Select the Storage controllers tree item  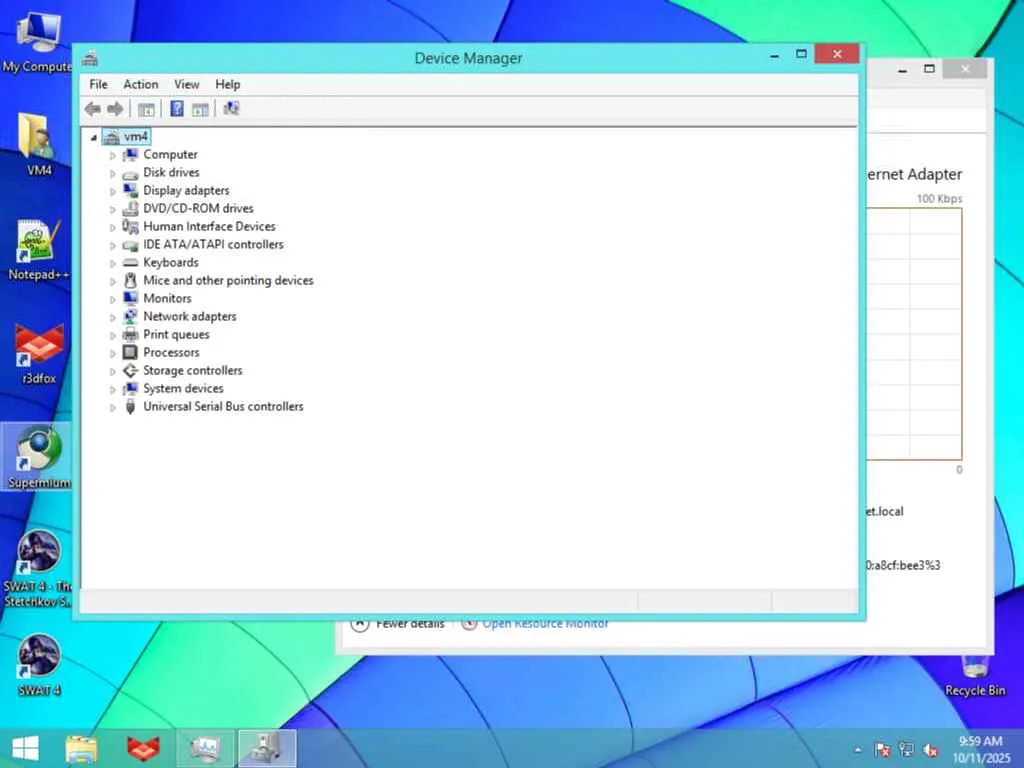click(193, 370)
